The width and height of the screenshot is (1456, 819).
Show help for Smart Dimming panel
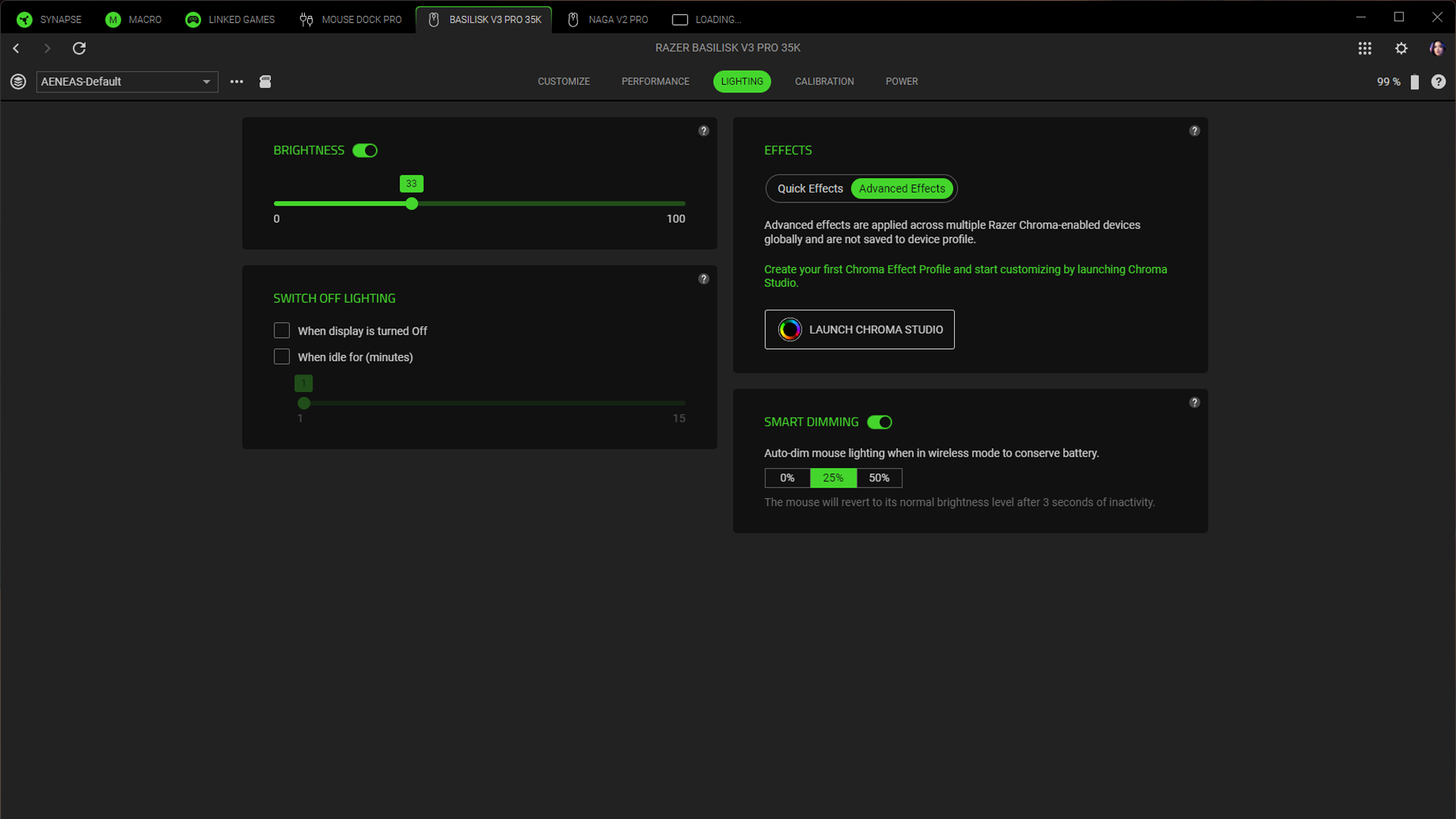coord(1194,403)
